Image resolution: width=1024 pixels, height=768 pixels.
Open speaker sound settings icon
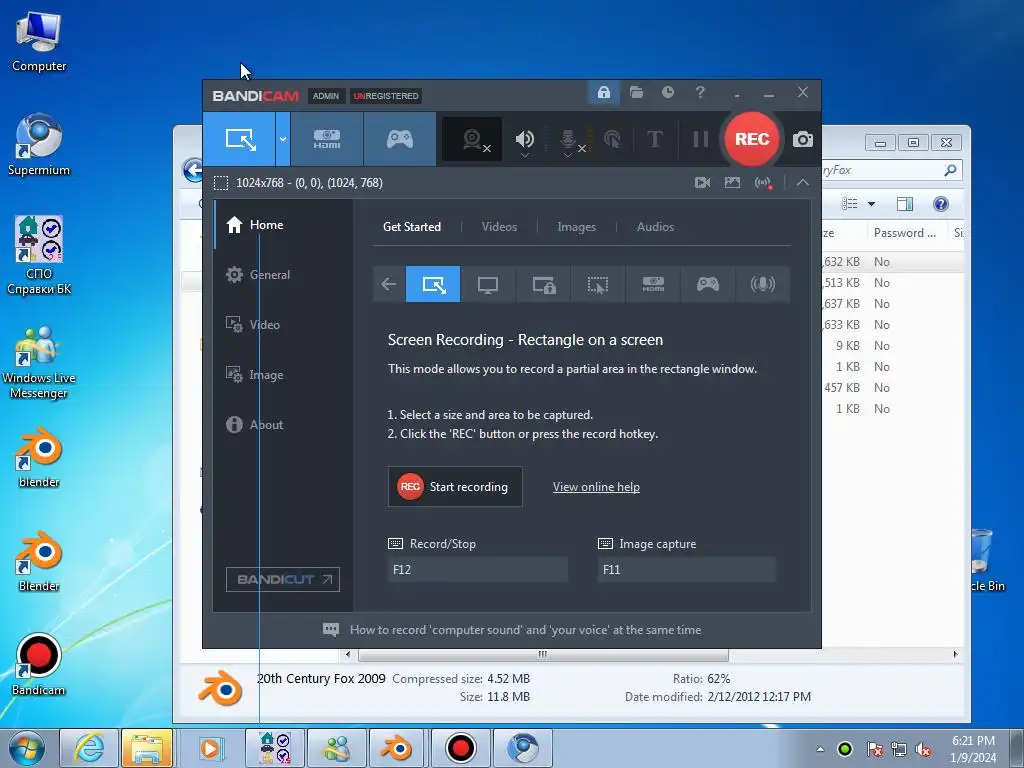(524, 140)
